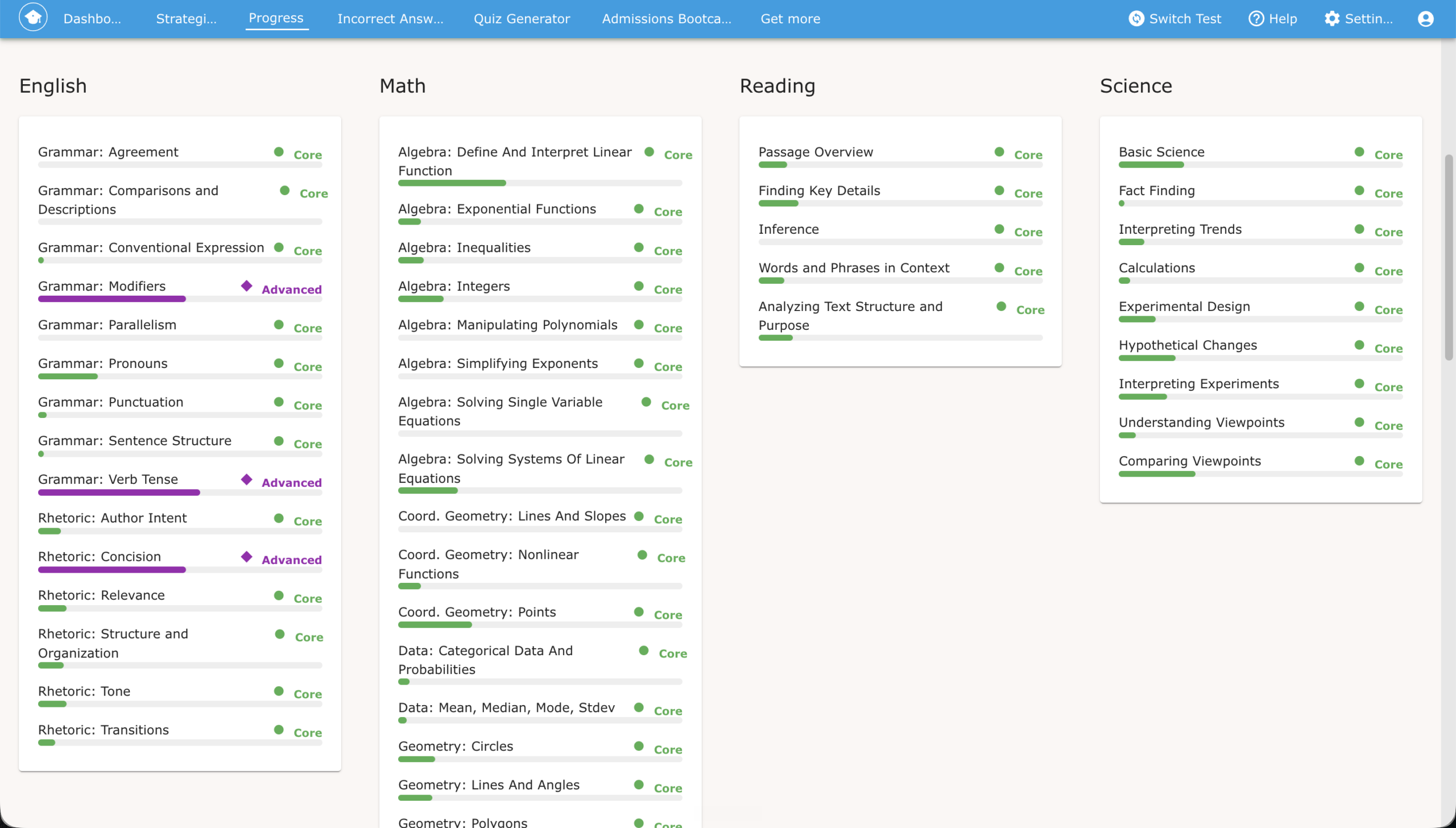This screenshot has width=1456, height=828.
Task: Click the home logo icon
Action: point(33,18)
